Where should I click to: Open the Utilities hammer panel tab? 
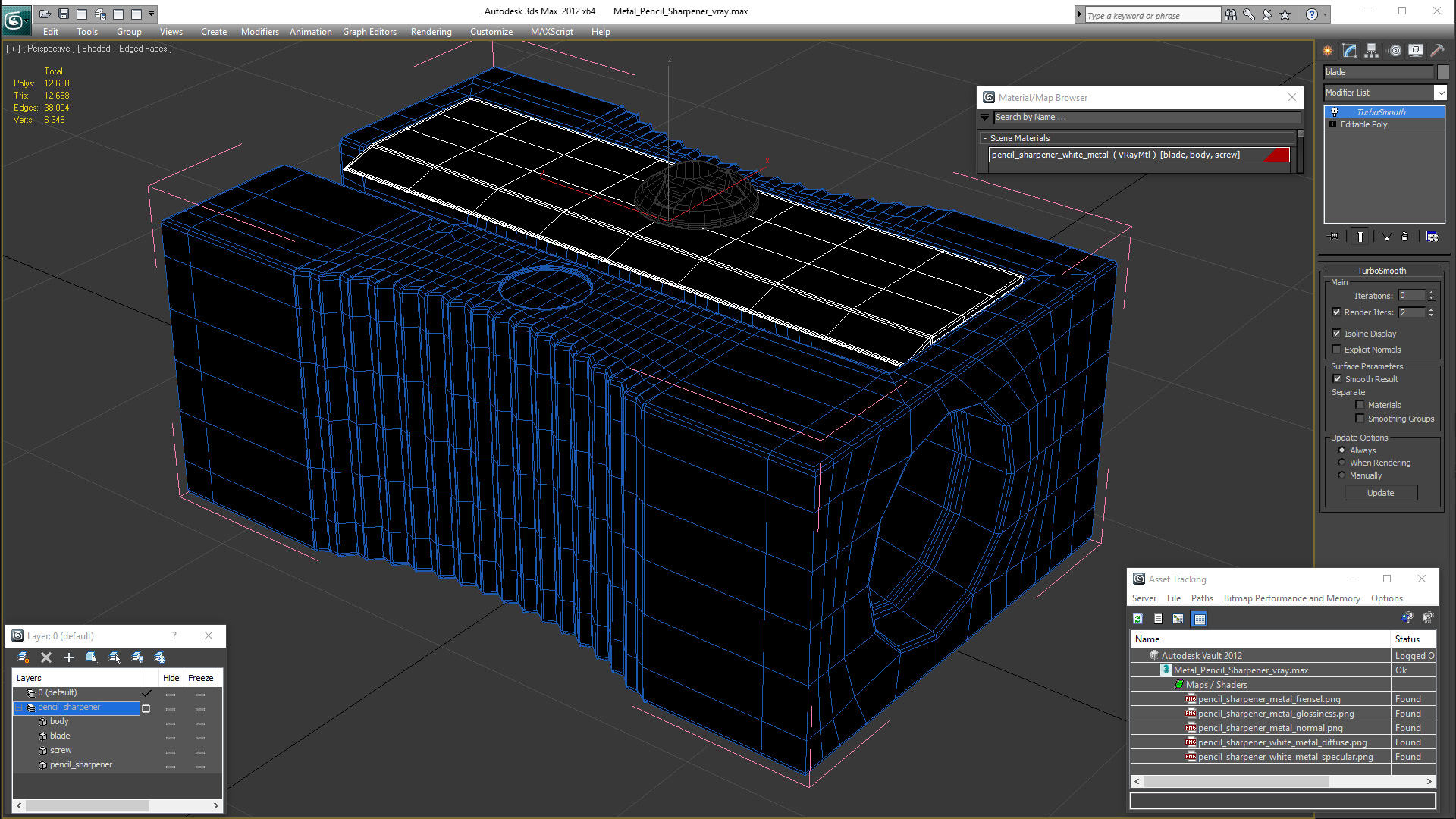pyautogui.click(x=1437, y=51)
